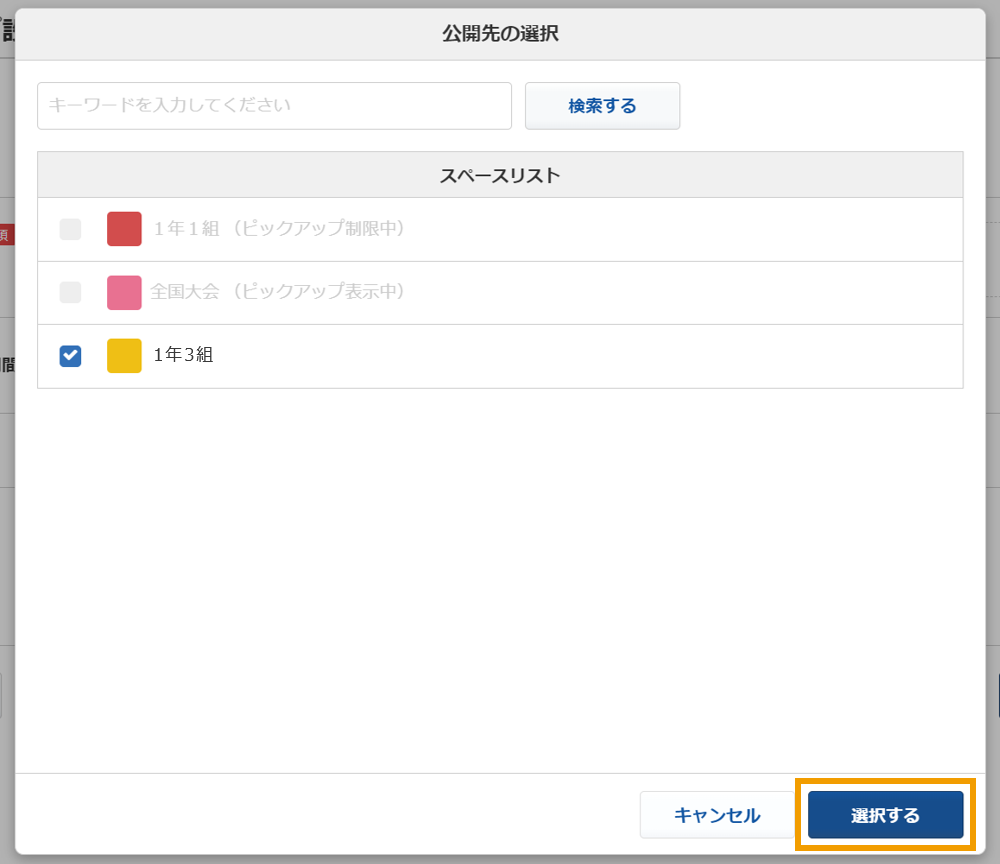This screenshot has height=864, width=1000.
Task: Select the text 全国大会（ピックアップ表示中）
Action: [279, 291]
